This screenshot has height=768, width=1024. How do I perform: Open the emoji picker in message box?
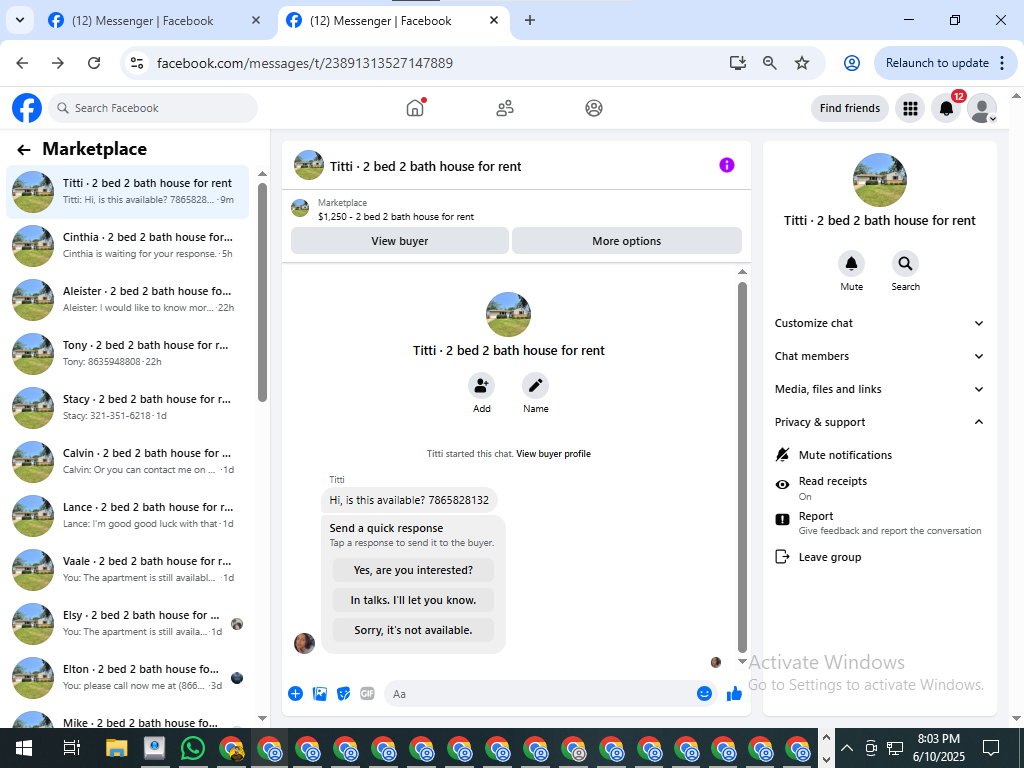[x=704, y=694]
